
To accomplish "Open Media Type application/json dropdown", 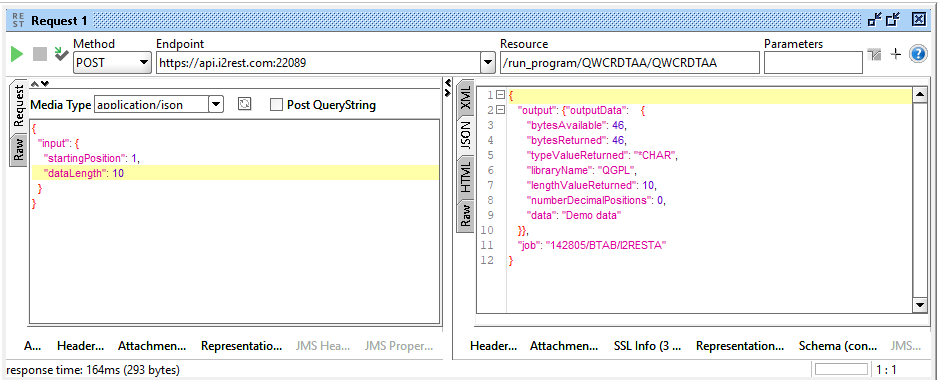I will tap(216, 105).
